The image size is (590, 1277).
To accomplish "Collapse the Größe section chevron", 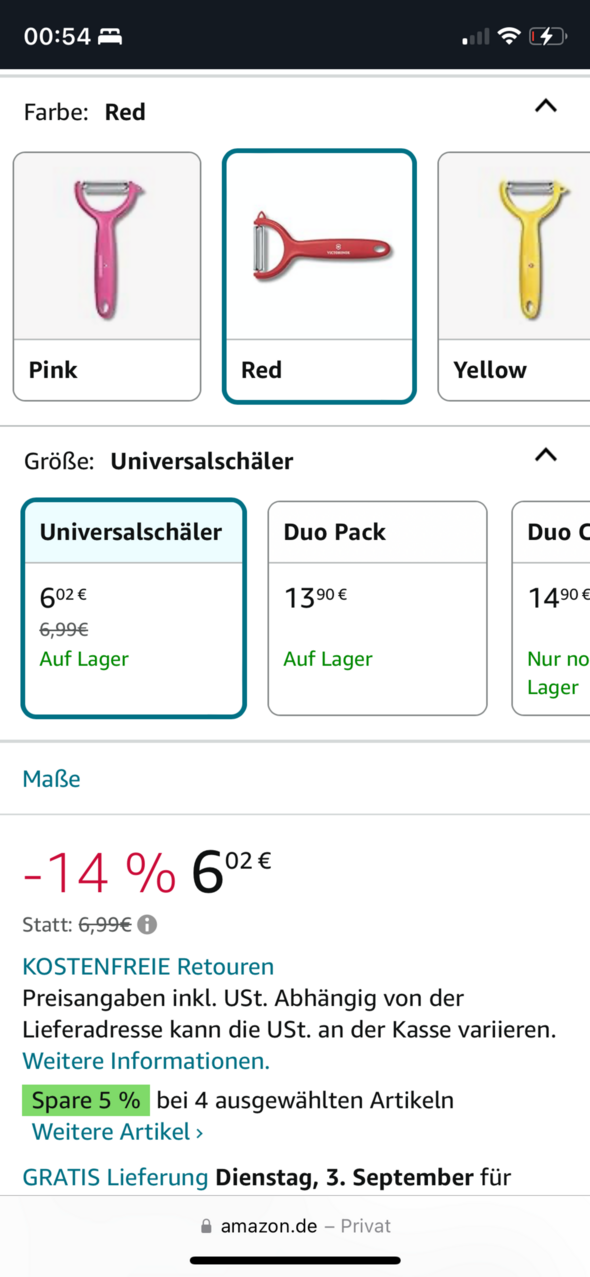I will pos(545,455).
